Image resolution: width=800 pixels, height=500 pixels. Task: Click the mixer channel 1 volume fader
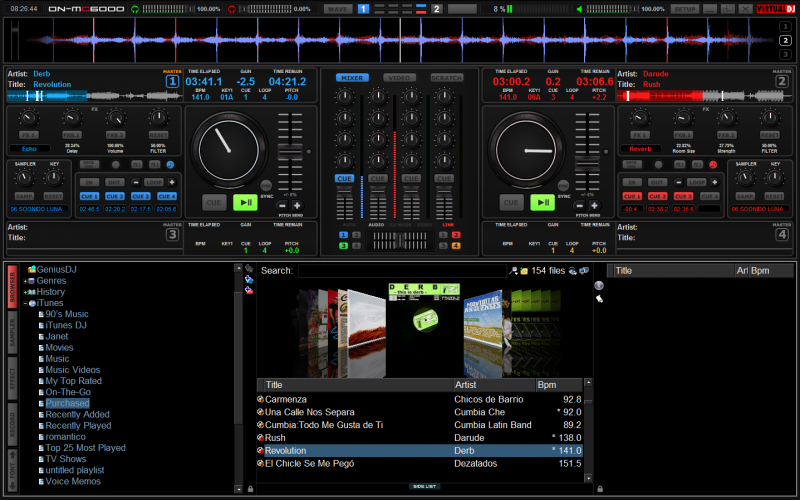click(344, 190)
